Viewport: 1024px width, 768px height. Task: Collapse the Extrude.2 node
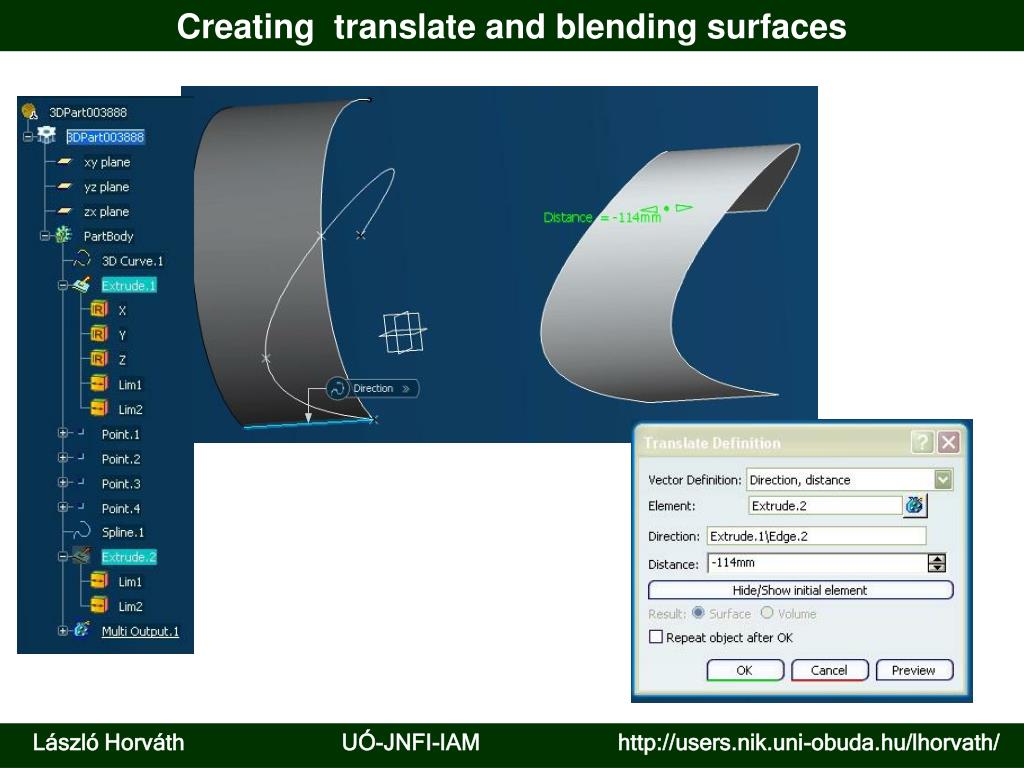pos(63,556)
